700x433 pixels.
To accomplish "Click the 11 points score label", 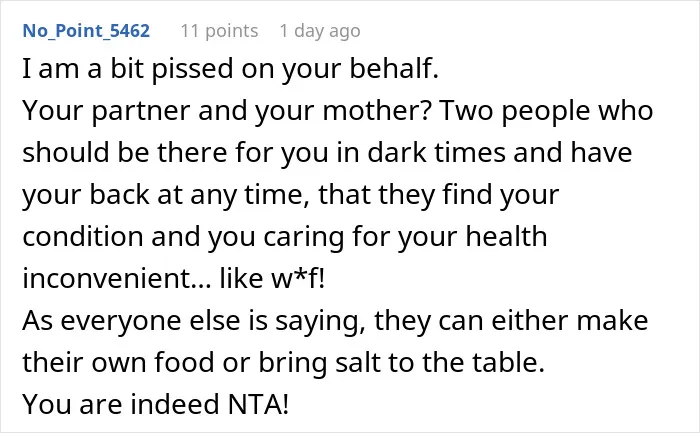I will [x=219, y=31].
